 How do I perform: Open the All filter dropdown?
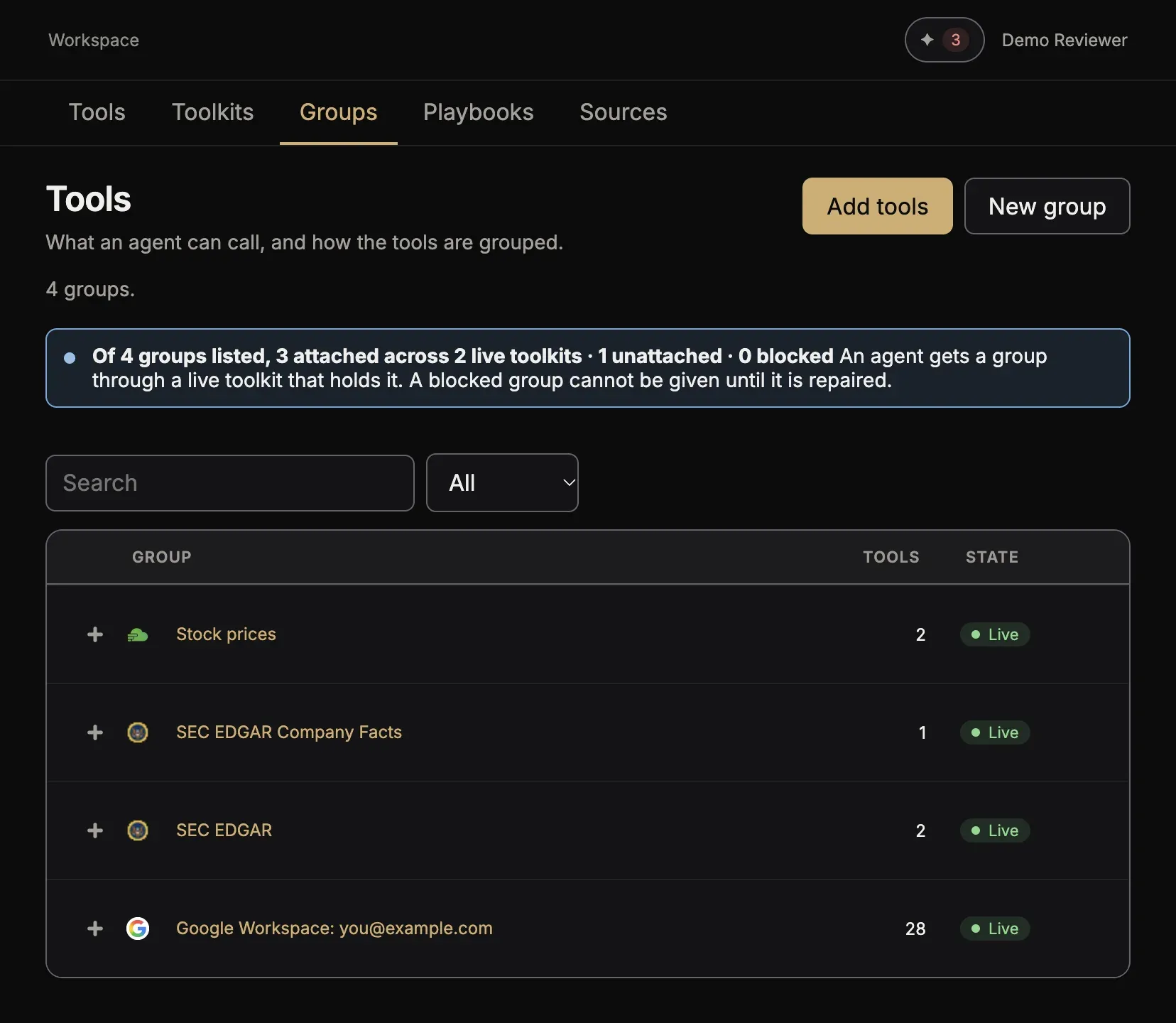[x=502, y=483]
